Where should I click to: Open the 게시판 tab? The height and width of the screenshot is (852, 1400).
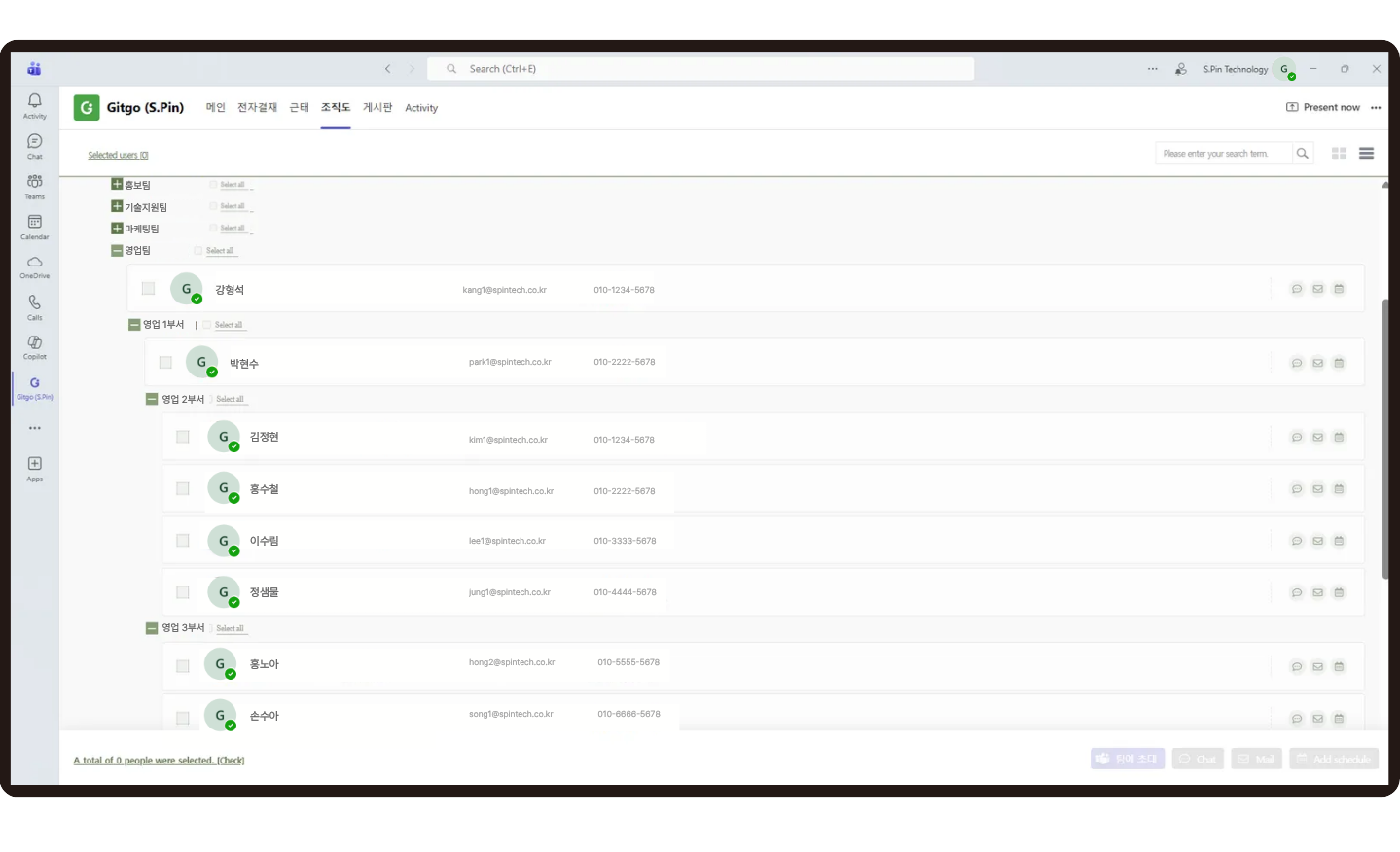pyautogui.click(x=377, y=107)
